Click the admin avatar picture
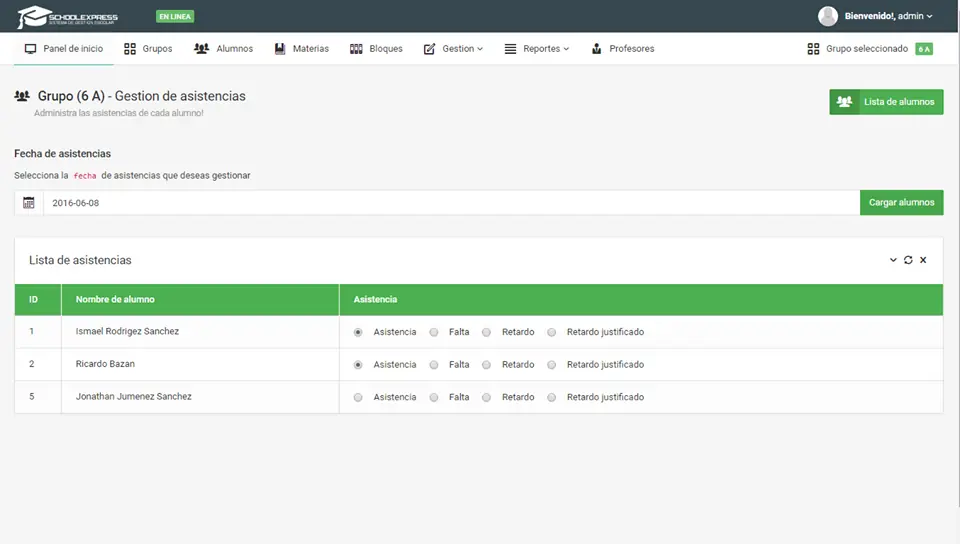 828,16
